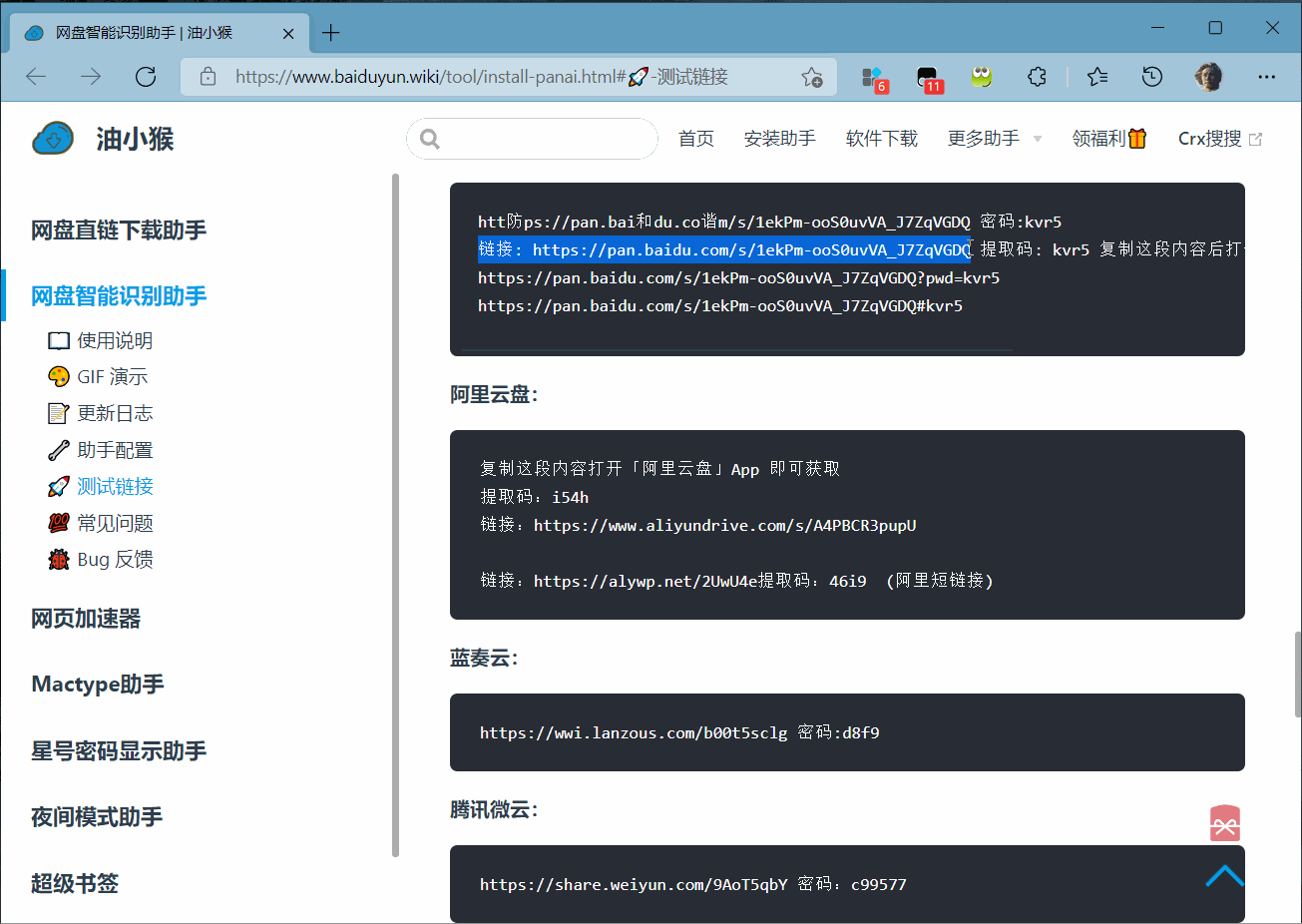Click the browser refresh icon
Viewport: 1302px width, 924px height.
(146, 77)
